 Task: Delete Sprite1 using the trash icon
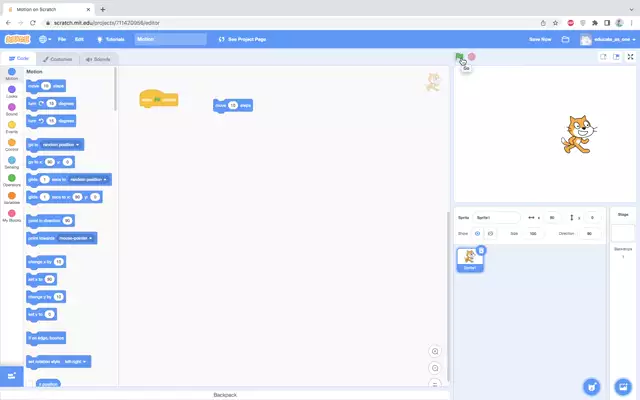(x=481, y=250)
